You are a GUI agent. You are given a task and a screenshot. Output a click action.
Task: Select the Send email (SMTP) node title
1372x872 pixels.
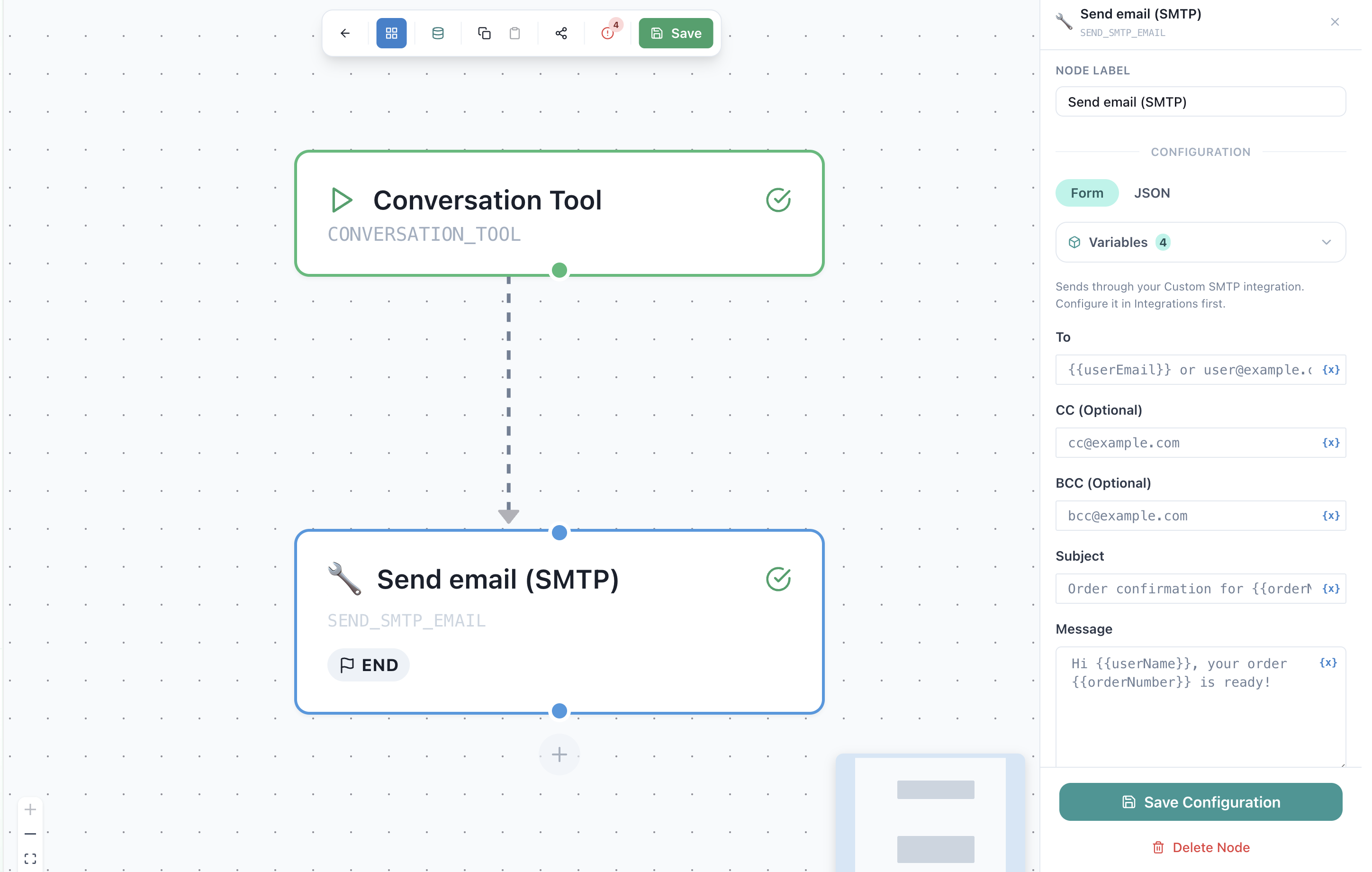[497, 579]
